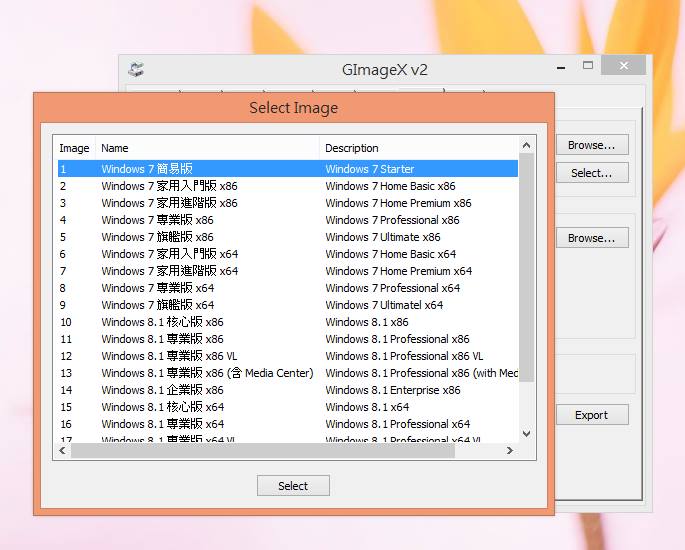Click the upper Browse... button in GImageX
The width and height of the screenshot is (685, 550).
tap(592, 145)
